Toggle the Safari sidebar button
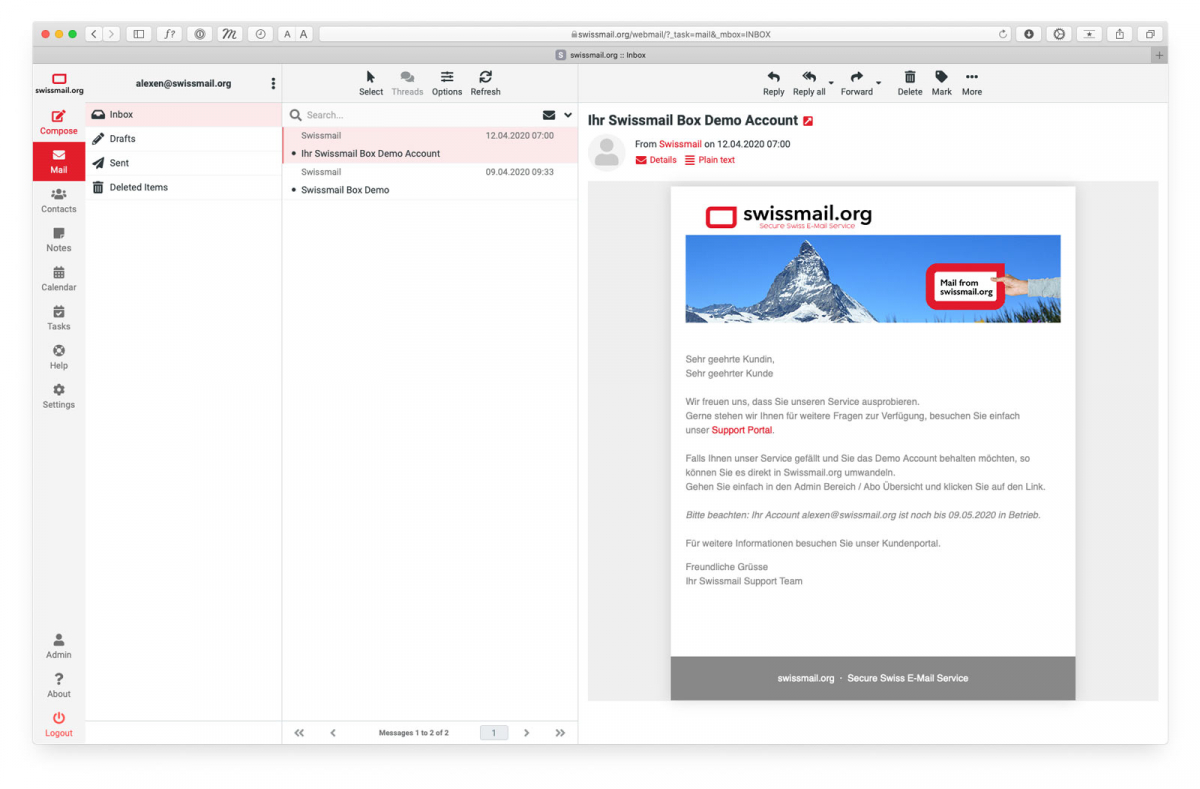The height and width of the screenshot is (789, 1200). pyautogui.click(x=139, y=34)
